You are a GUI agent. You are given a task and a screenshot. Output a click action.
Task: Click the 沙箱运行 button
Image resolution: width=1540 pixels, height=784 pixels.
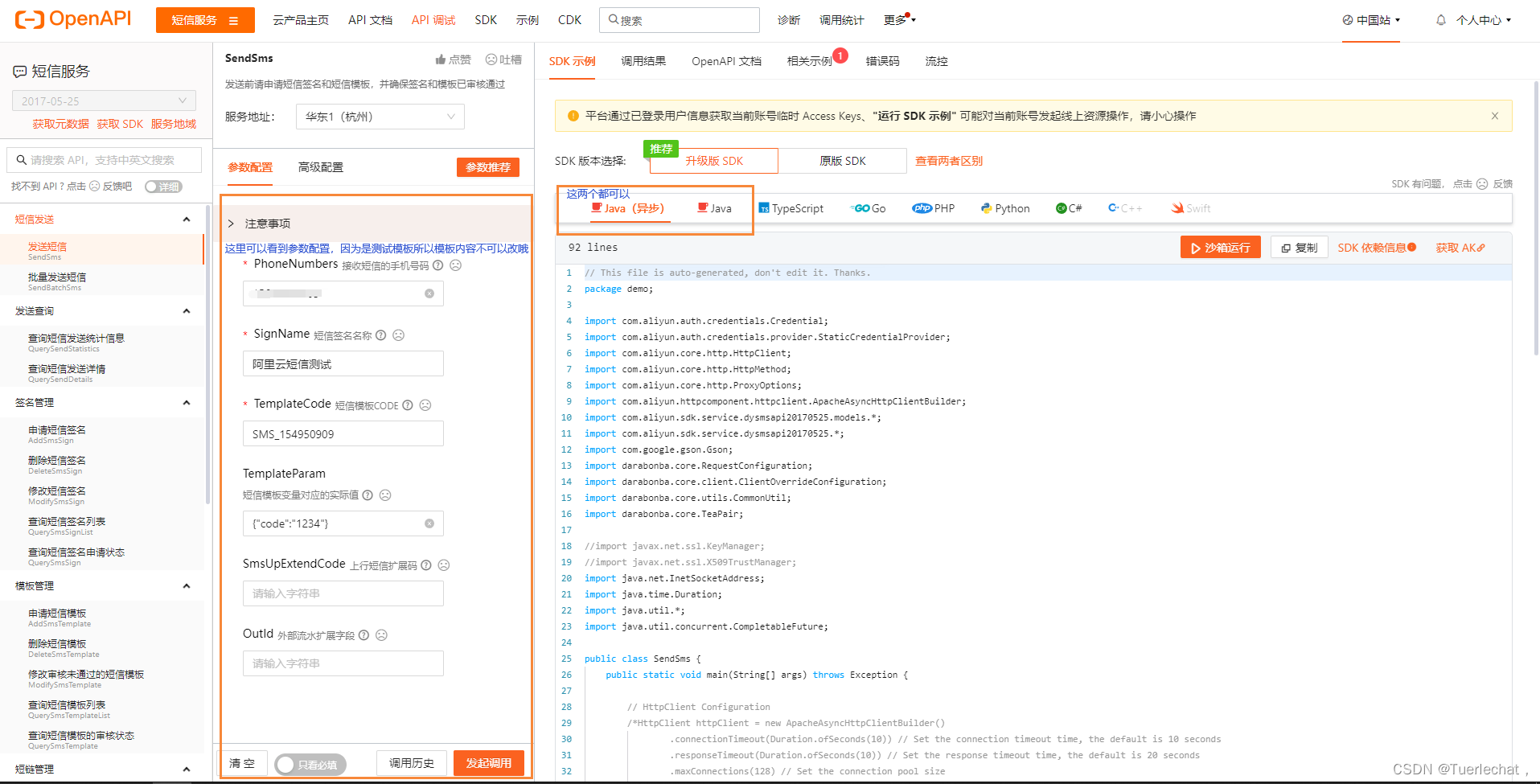click(1220, 248)
